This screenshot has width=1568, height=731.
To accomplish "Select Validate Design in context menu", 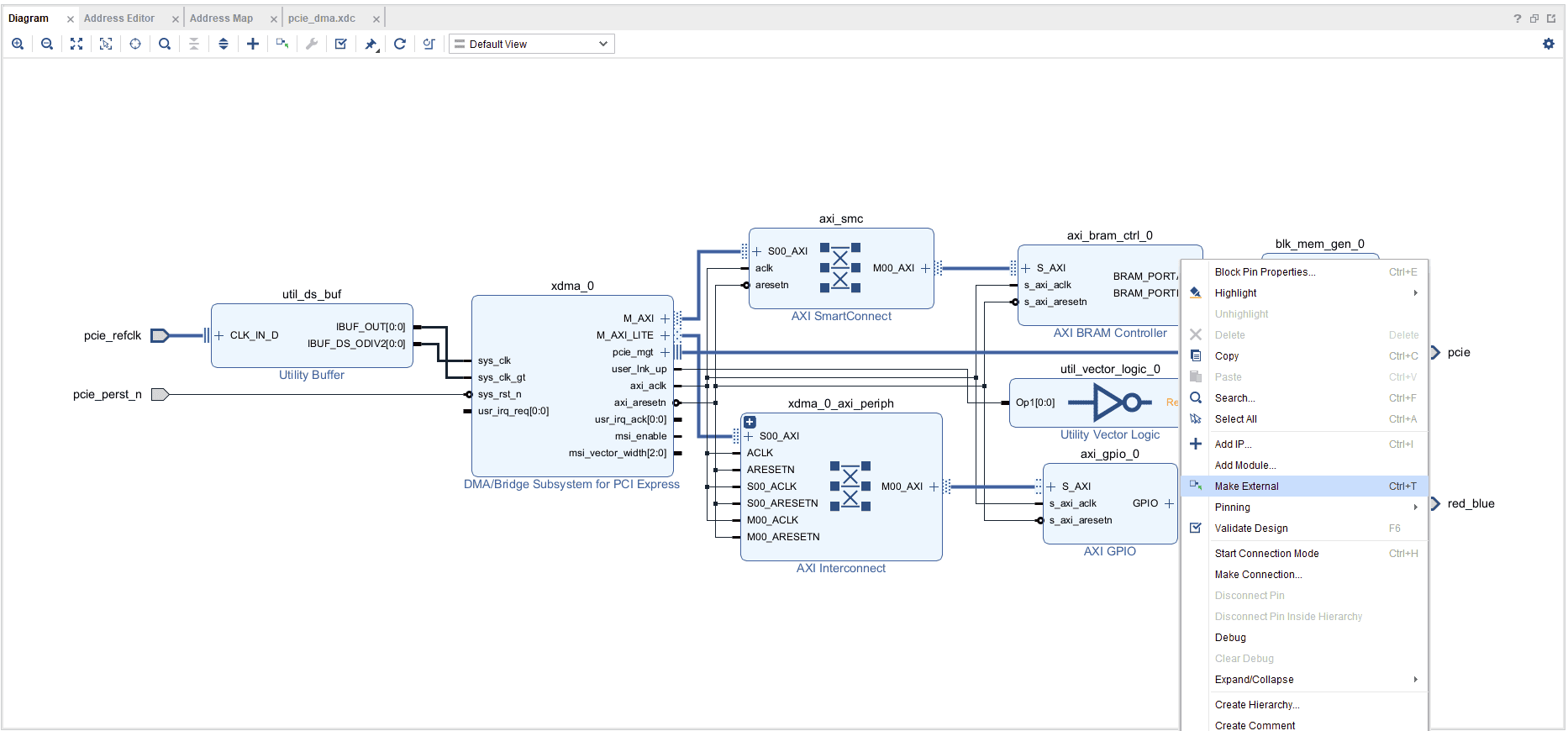I will click(1251, 529).
